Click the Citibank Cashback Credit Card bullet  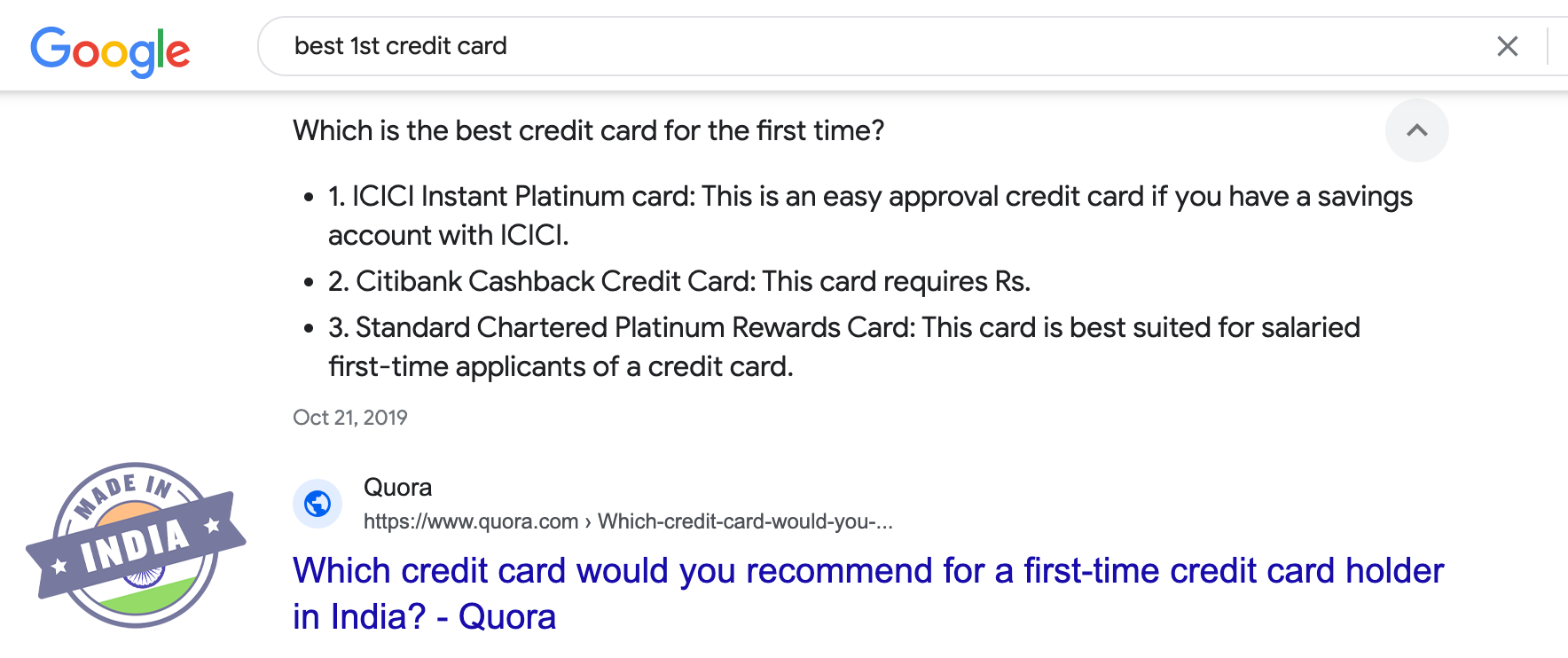pos(678,281)
